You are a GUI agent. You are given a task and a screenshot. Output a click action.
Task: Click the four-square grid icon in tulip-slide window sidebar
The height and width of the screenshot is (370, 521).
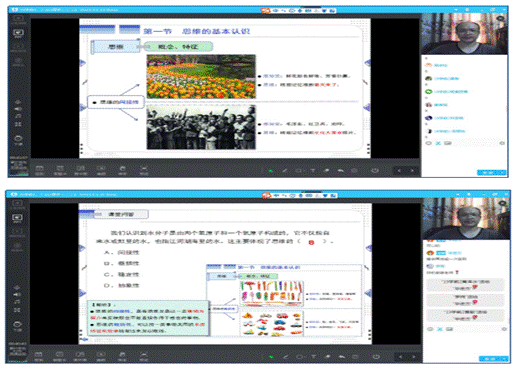(18, 124)
